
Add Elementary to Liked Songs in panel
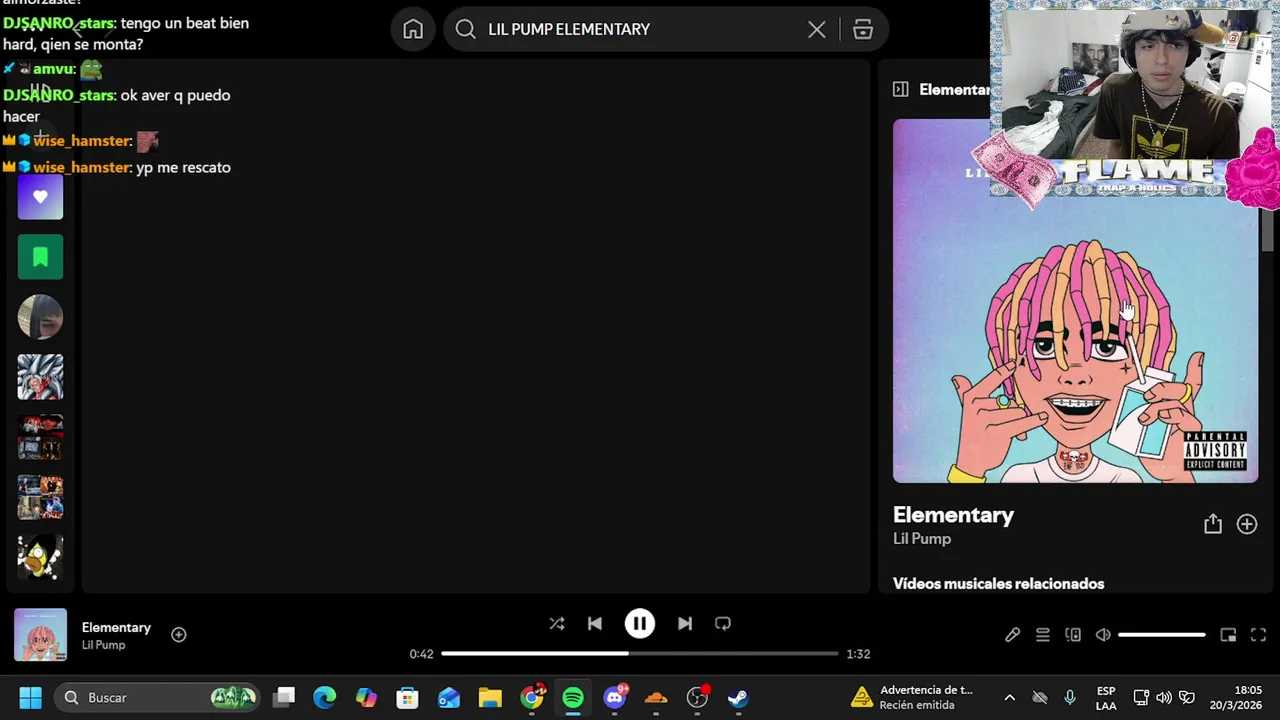click(1247, 524)
